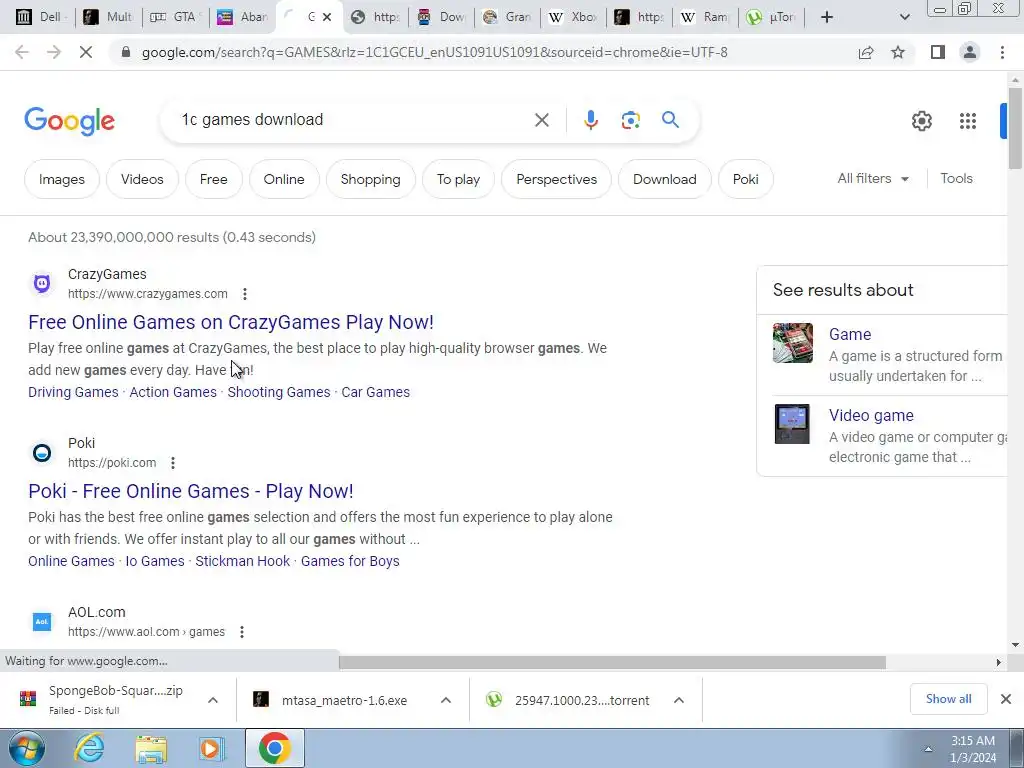This screenshot has width=1024, height=768.
Task: Expand options for the torrent download
Action: tap(679, 700)
